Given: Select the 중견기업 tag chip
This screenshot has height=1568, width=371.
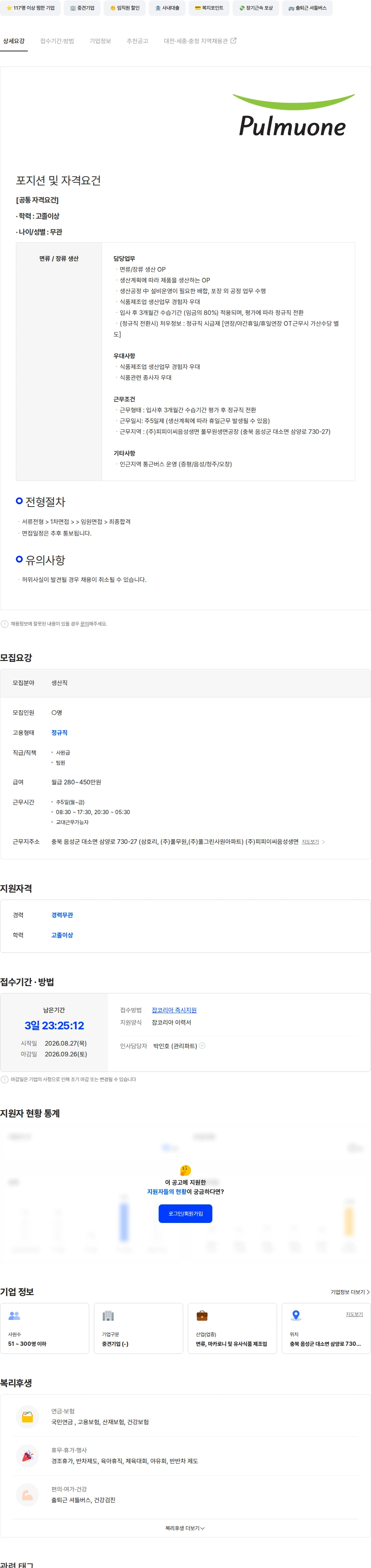Looking at the screenshot, I should coord(82,8).
